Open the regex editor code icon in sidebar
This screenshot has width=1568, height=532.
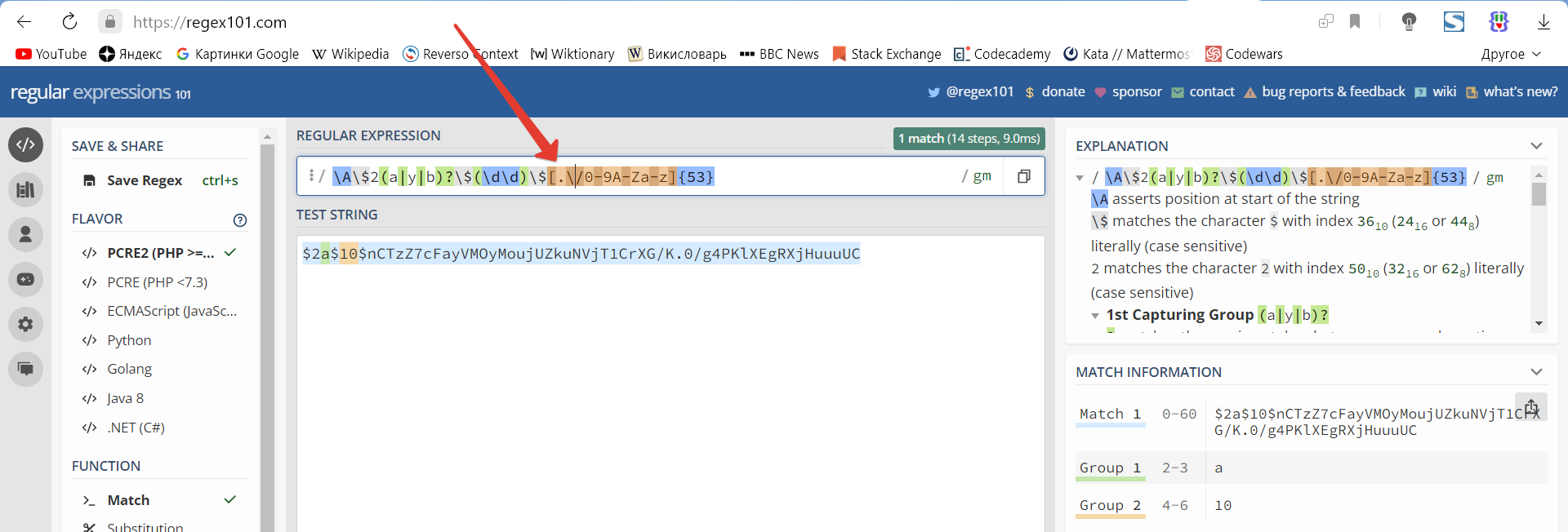click(25, 145)
